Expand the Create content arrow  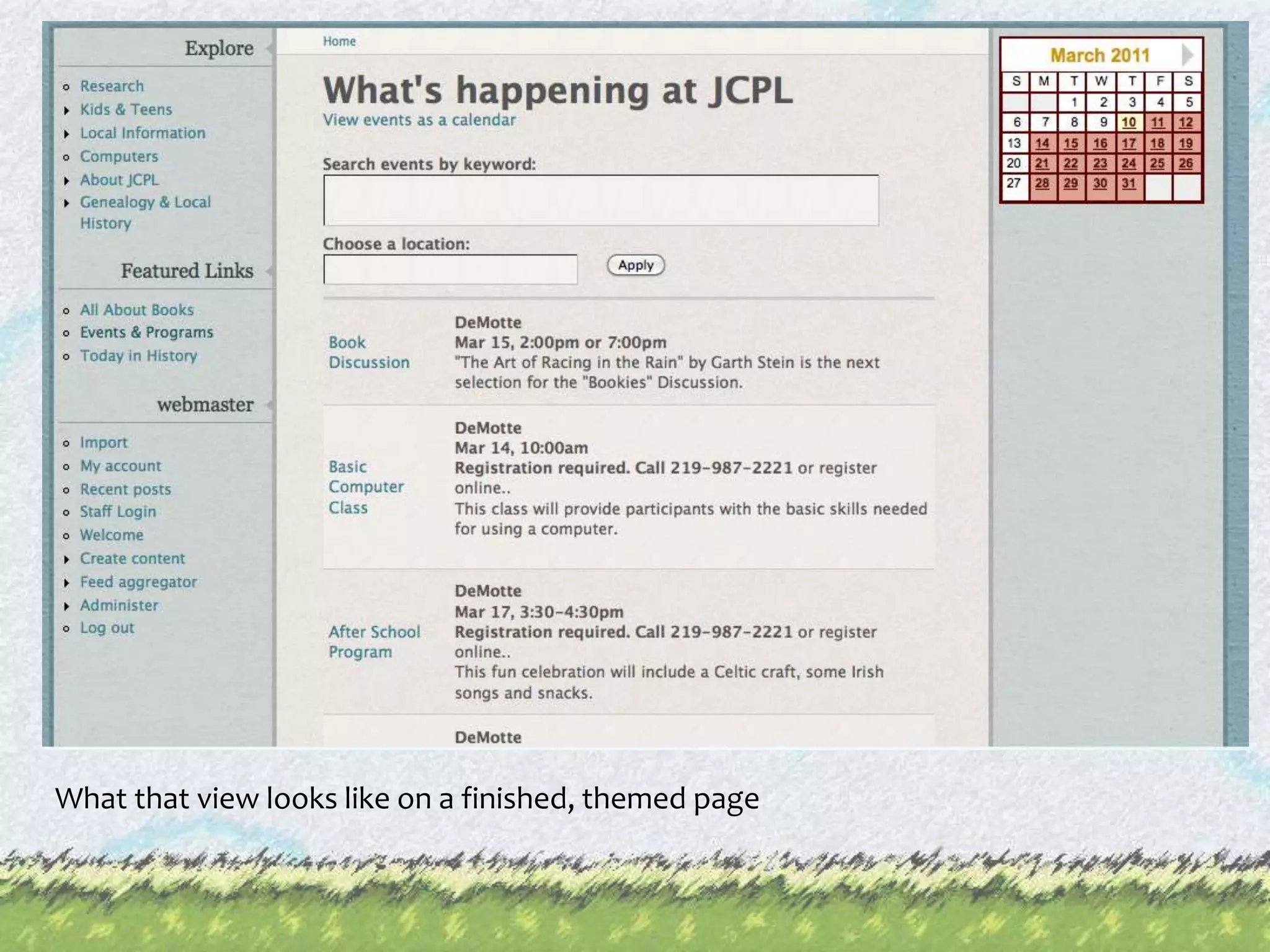click(x=67, y=560)
